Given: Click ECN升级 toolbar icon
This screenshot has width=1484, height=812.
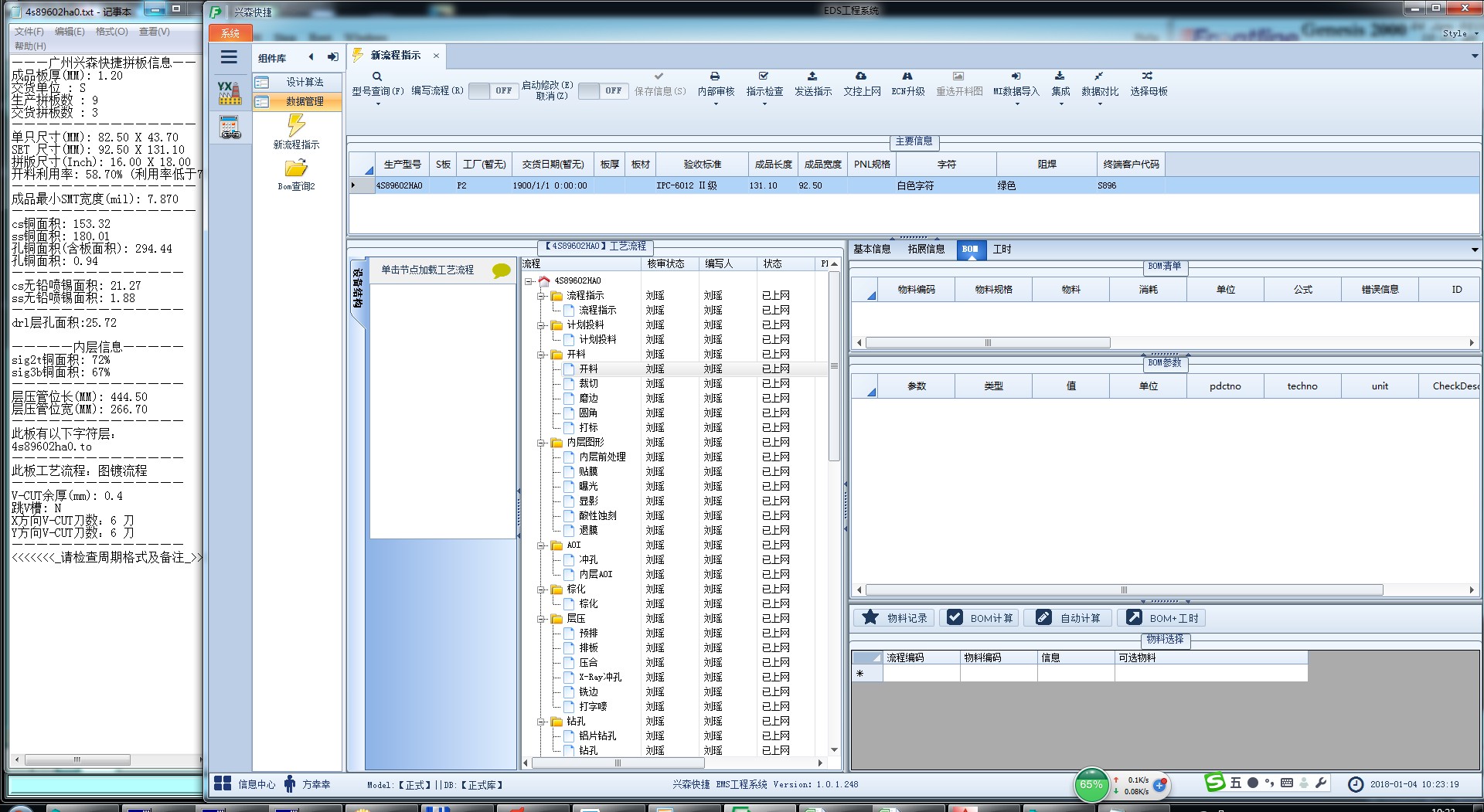Looking at the screenshot, I should pos(907,76).
